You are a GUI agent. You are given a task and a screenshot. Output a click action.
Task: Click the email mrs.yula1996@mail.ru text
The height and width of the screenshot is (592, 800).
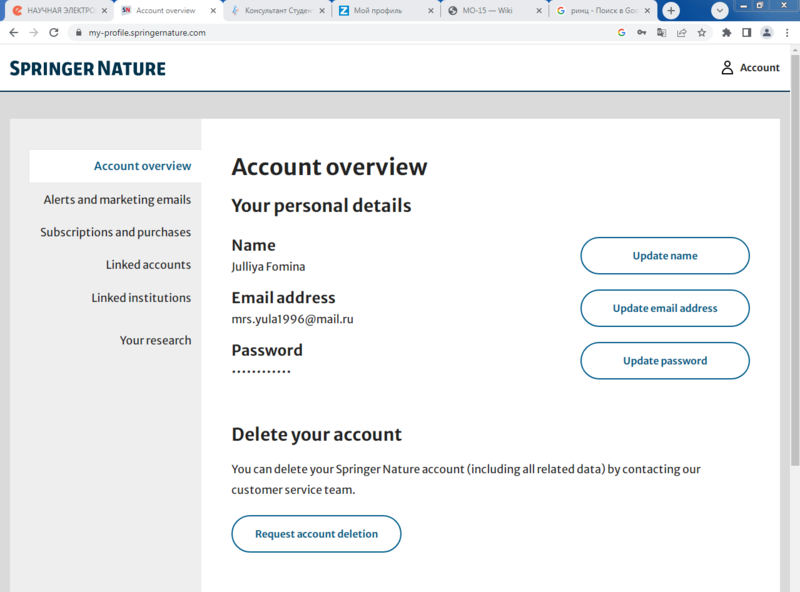tap(292, 319)
